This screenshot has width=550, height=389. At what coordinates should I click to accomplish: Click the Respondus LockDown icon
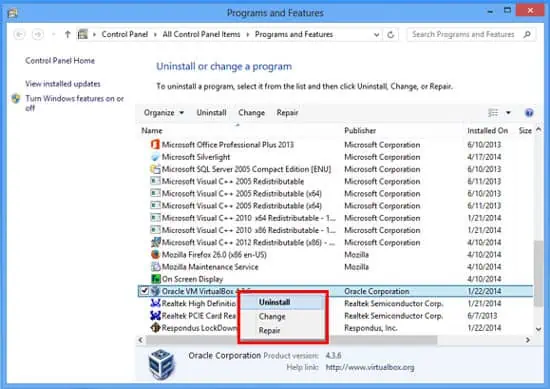pyautogui.click(x=155, y=328)
